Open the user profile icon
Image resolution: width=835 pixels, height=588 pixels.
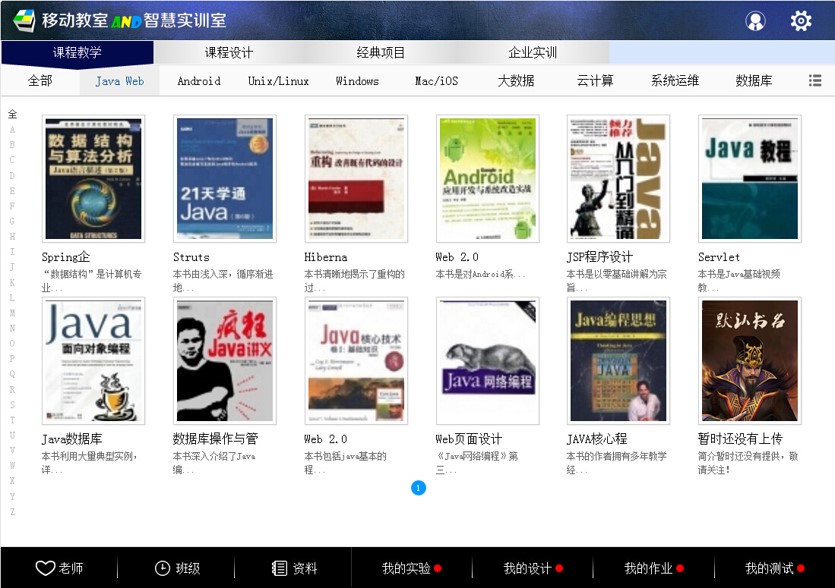pos(755,21)
